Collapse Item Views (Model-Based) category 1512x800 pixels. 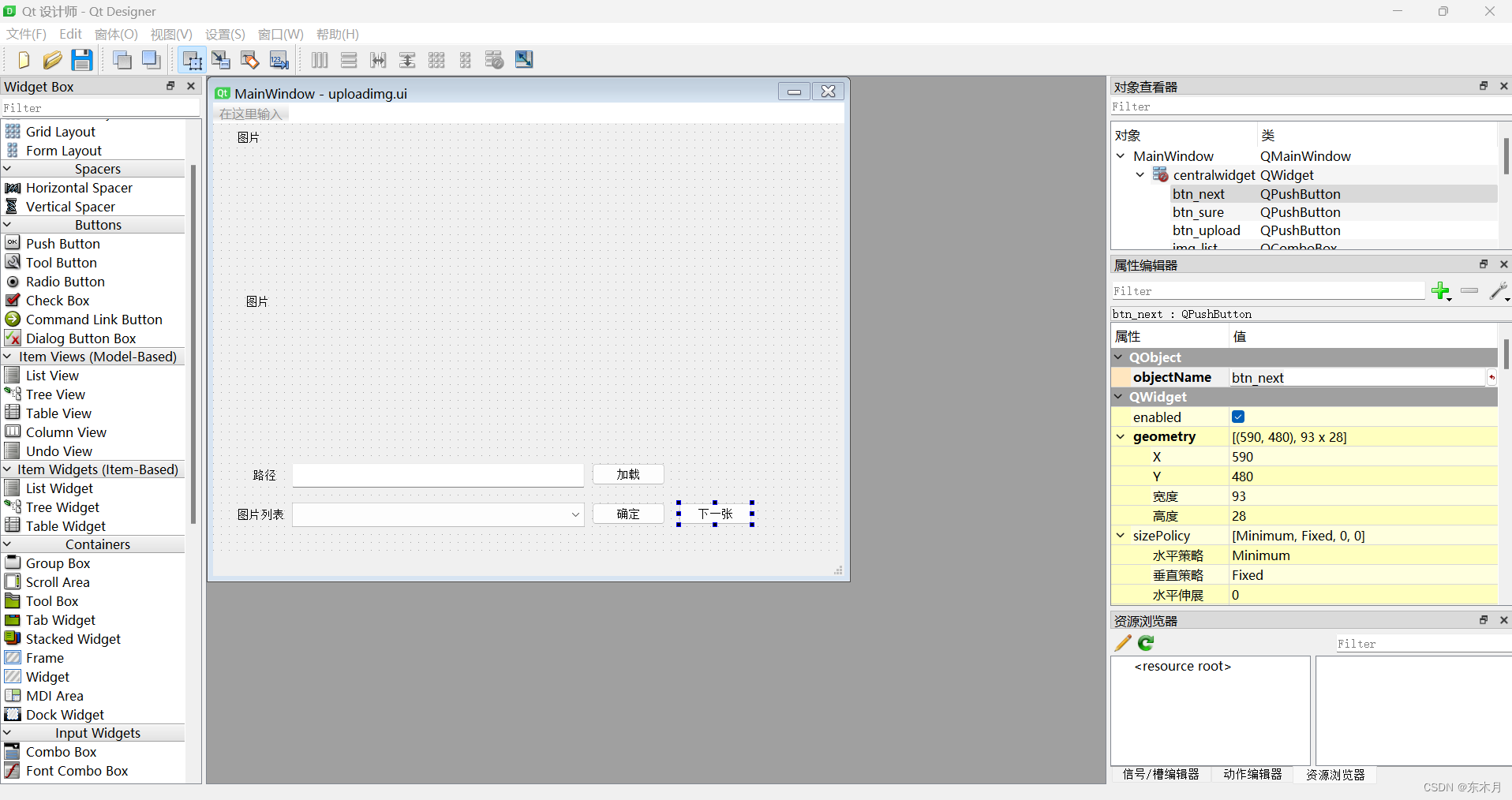point(7,357)
